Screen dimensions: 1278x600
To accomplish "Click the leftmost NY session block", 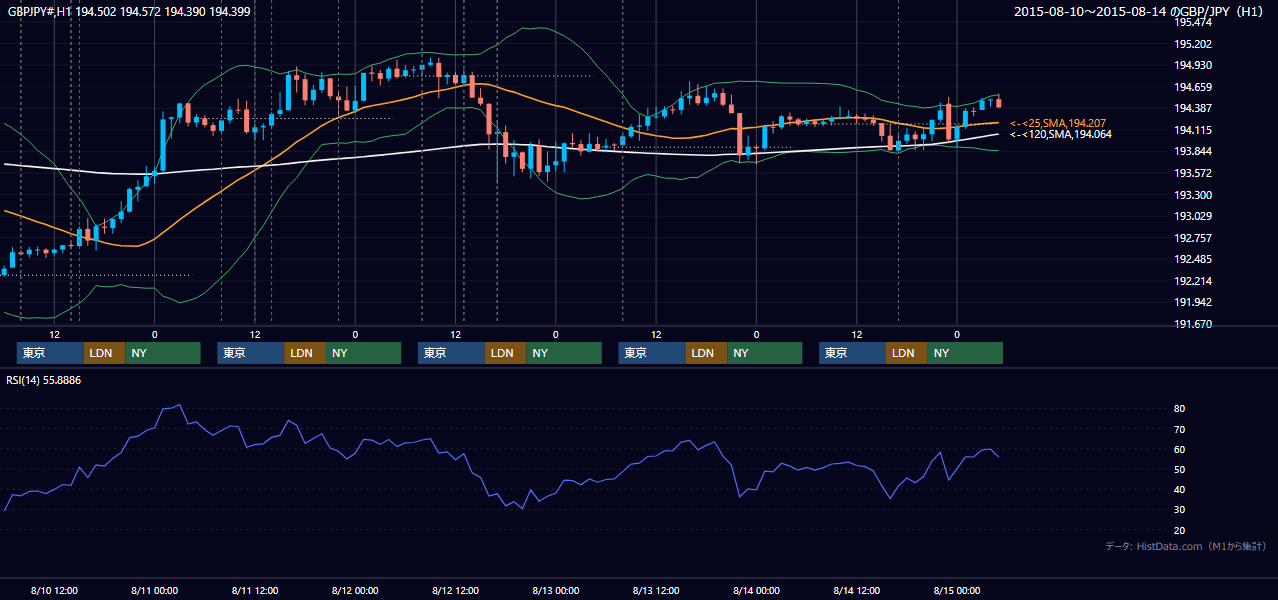I will [x=162, y=353].
